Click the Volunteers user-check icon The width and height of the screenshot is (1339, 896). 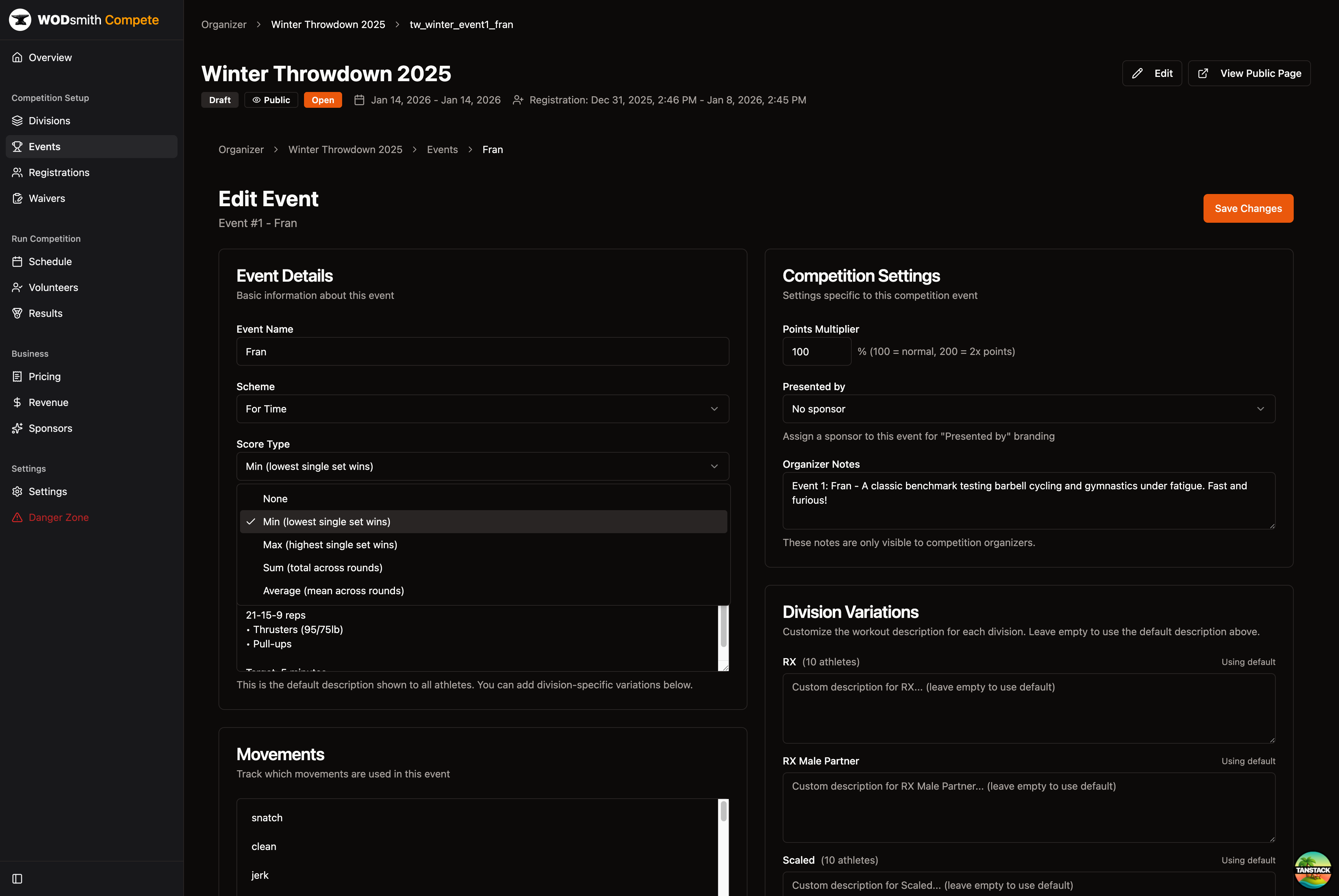click(x=17, y=287)
